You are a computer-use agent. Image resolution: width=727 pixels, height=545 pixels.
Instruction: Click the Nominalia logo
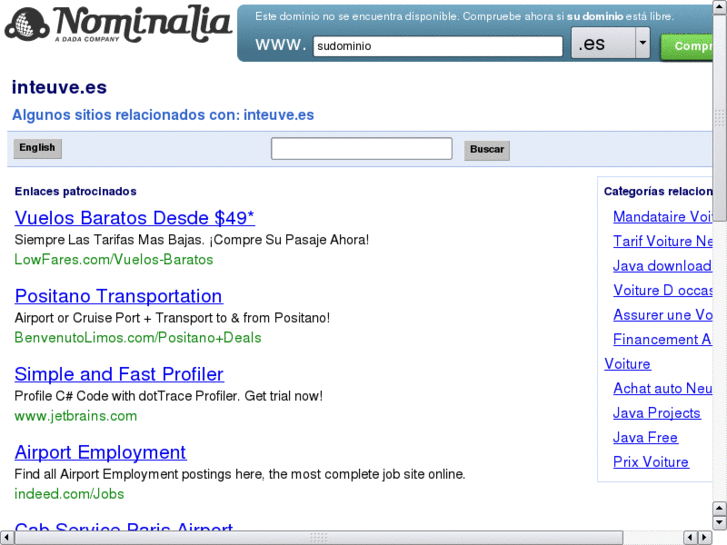(118, 25)
